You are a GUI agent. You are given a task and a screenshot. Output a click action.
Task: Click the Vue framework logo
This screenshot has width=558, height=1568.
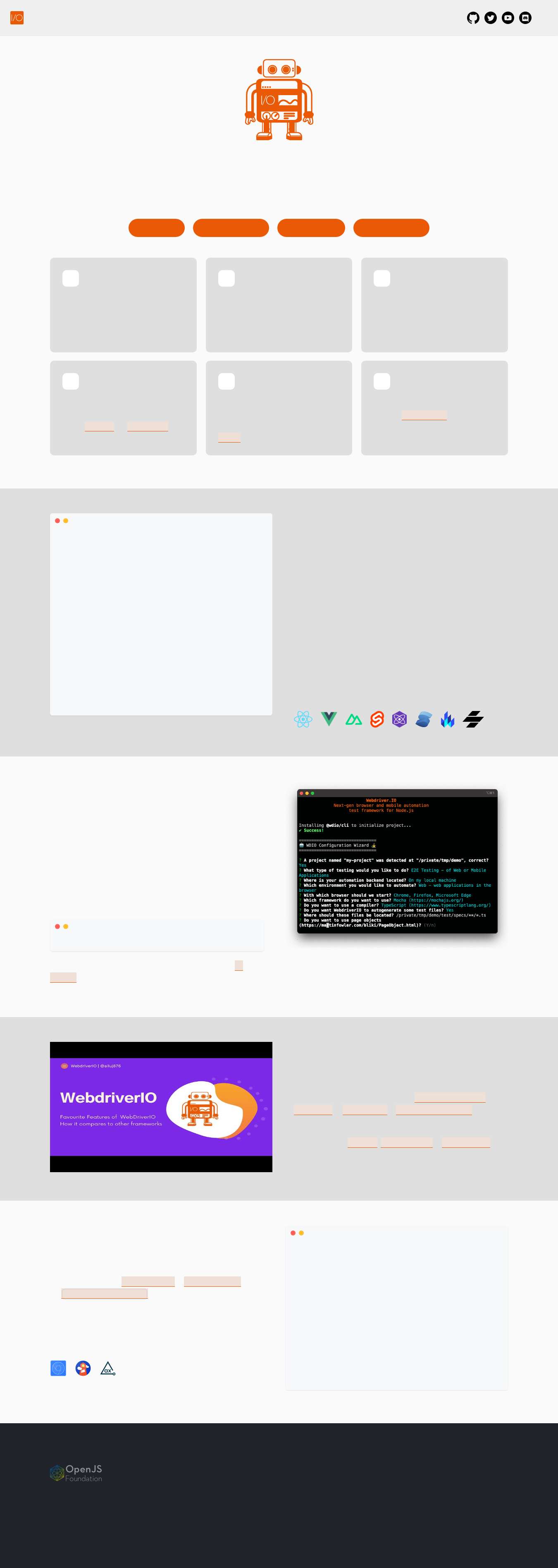[329, 719]
